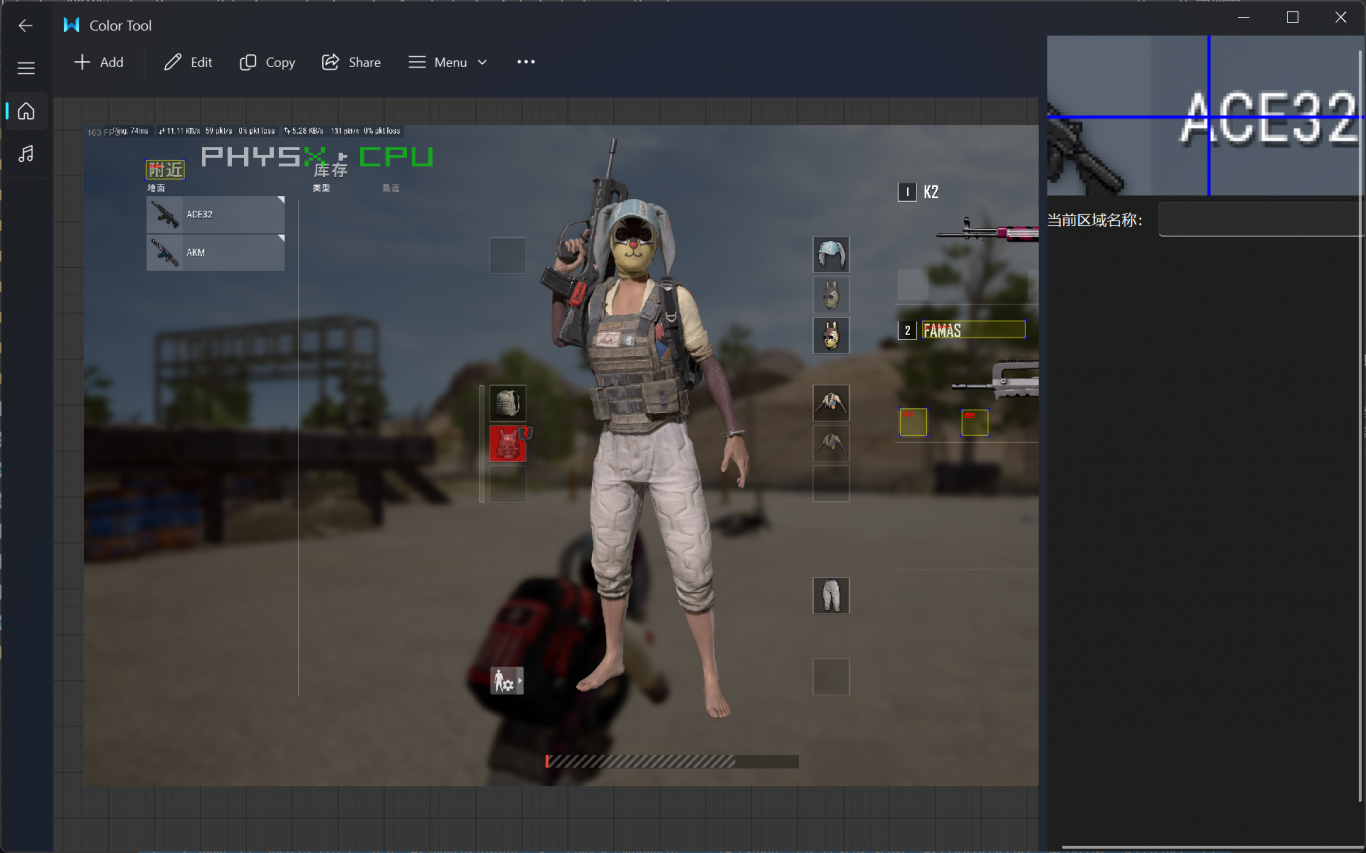Click the slot number 1 box
The width and height of the screenshot is (1366, 853).
pyautogui.click(x=907, y=192)
